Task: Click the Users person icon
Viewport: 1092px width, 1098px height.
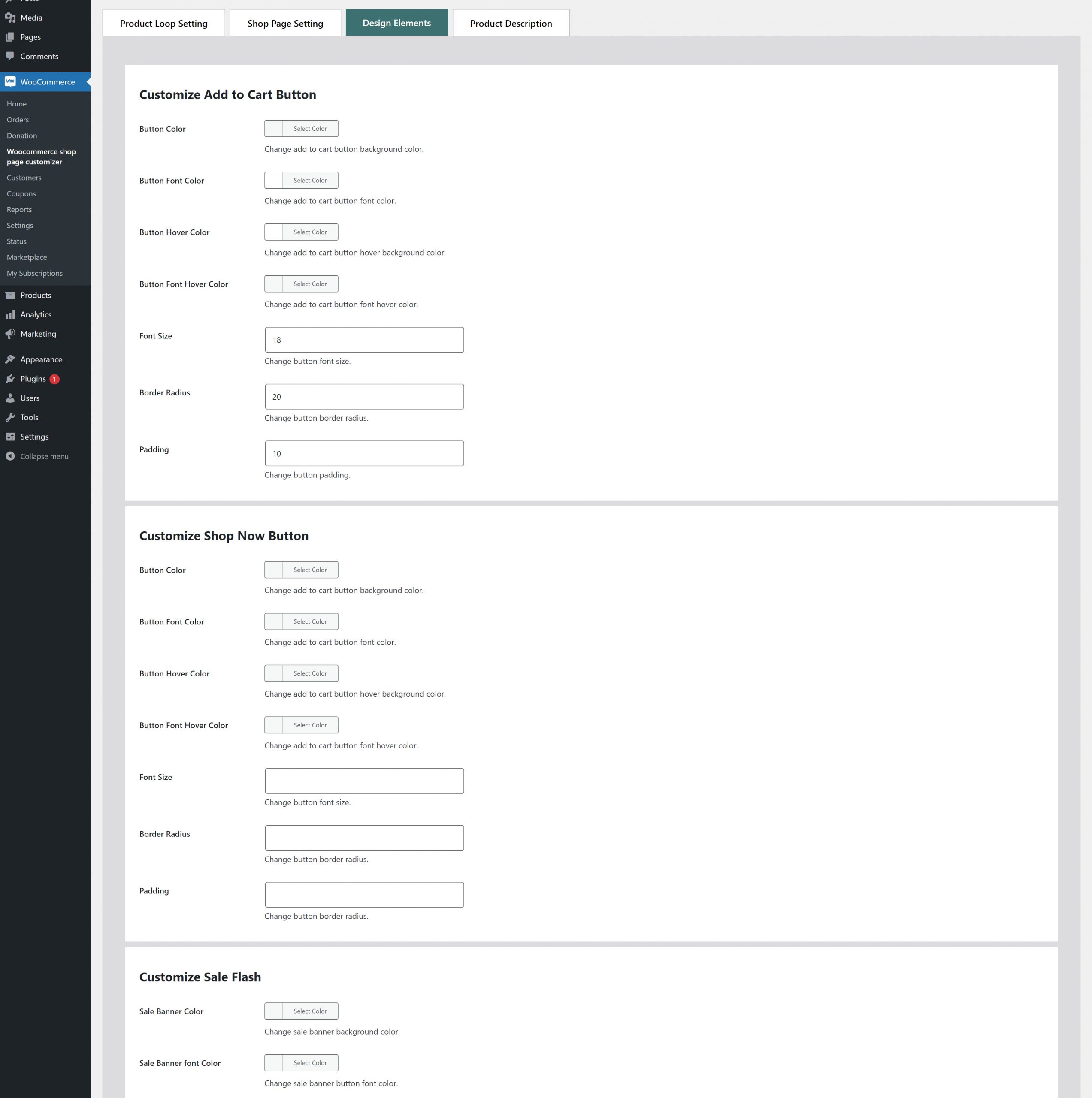Action: (x=10, y=398)
